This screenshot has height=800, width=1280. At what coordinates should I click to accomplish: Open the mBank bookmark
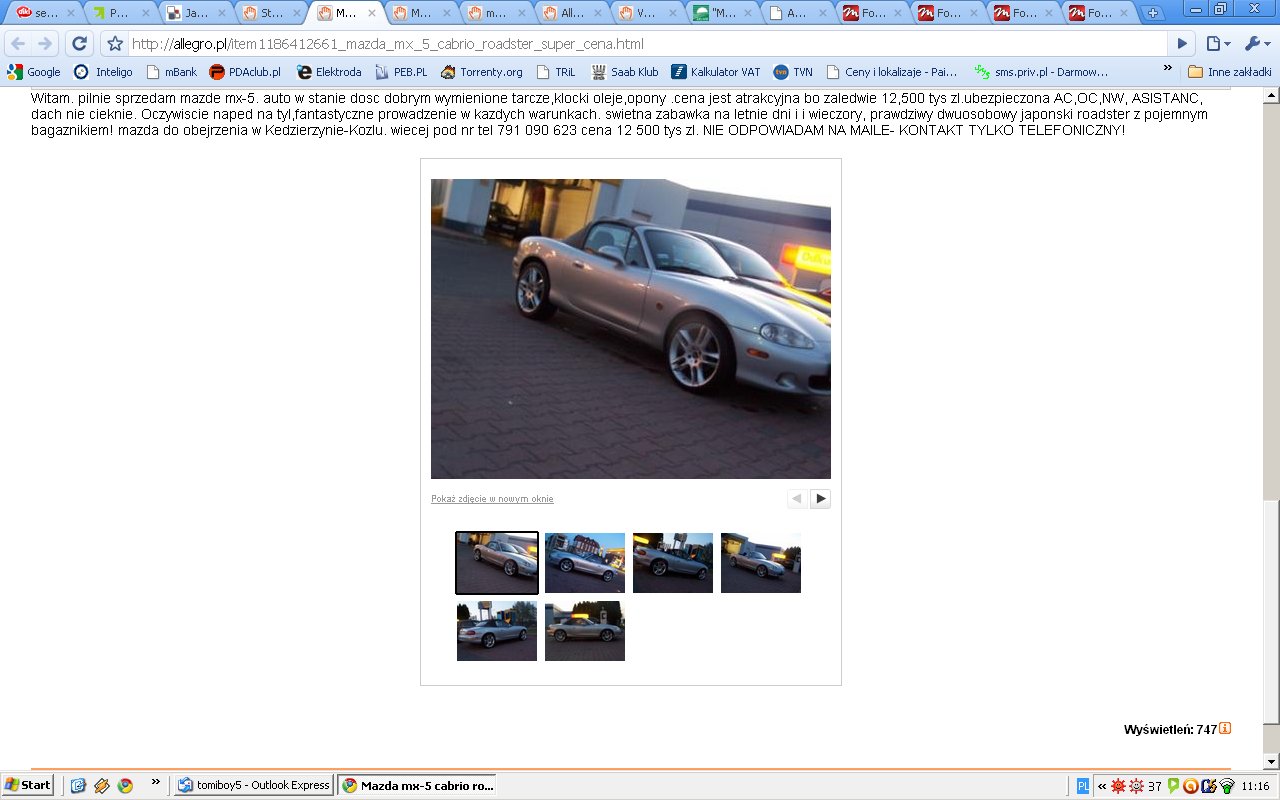(x=171, y=72)
